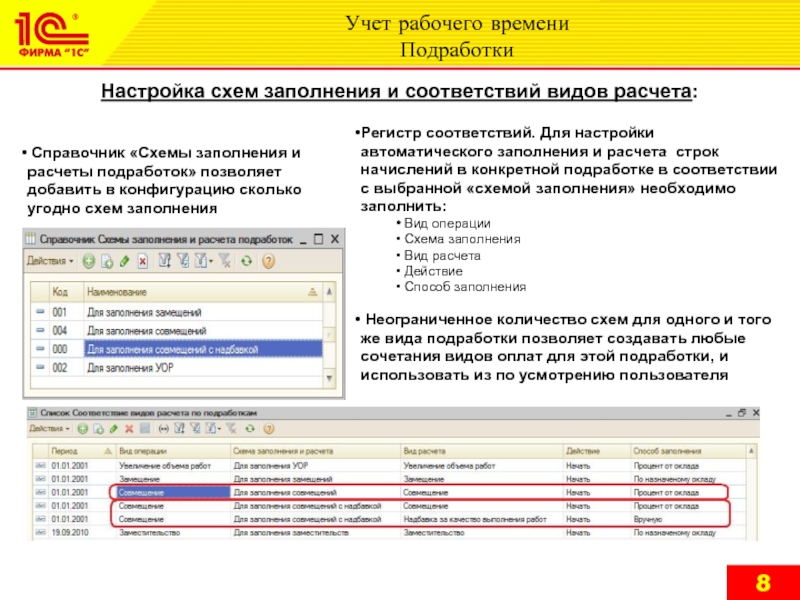Click Refresh arrows in Список window toolbar

(249, 429)
